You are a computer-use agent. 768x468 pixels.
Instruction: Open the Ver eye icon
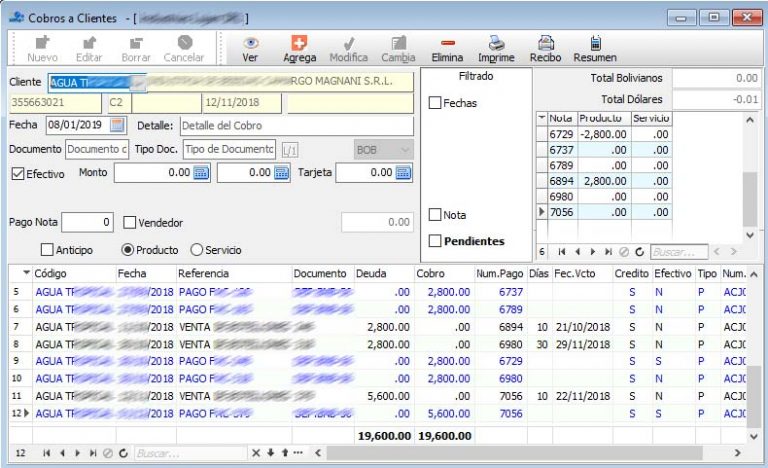click(251, 43)
